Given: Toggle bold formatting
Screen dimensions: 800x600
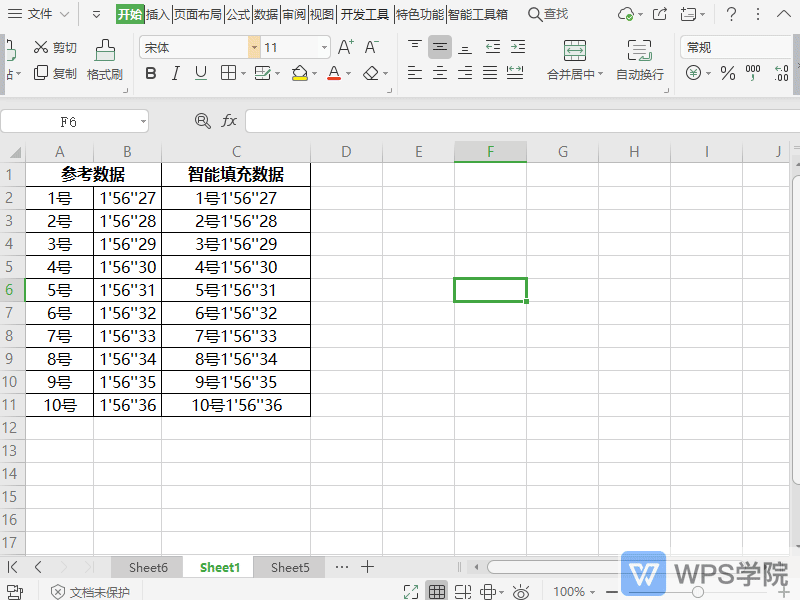Looking at the screenshot, I should (151, 73).
